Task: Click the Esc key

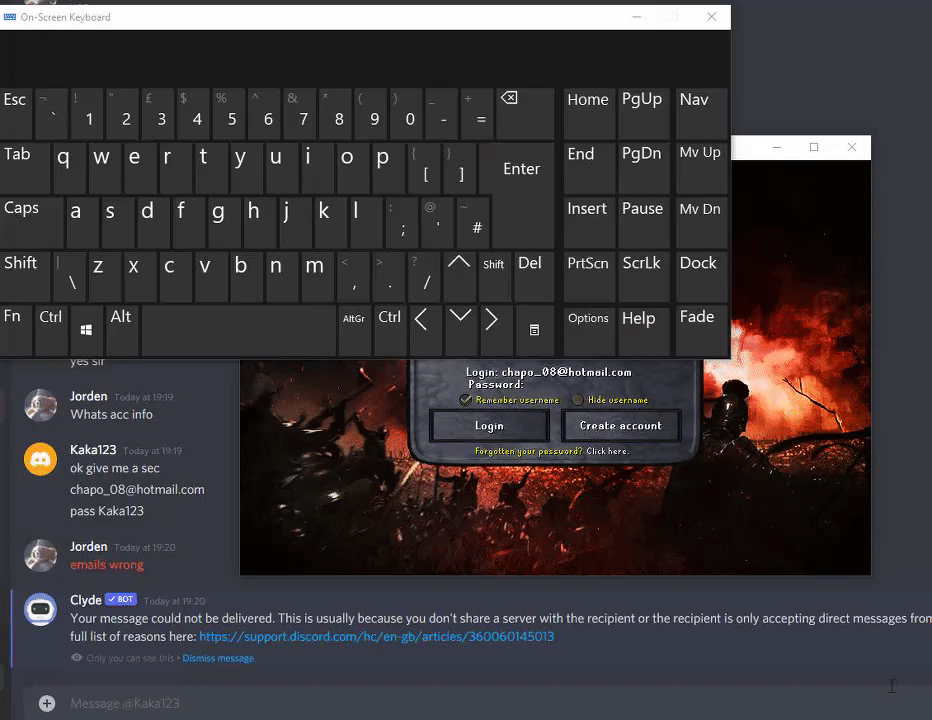Action: click(x=15, y=113)
